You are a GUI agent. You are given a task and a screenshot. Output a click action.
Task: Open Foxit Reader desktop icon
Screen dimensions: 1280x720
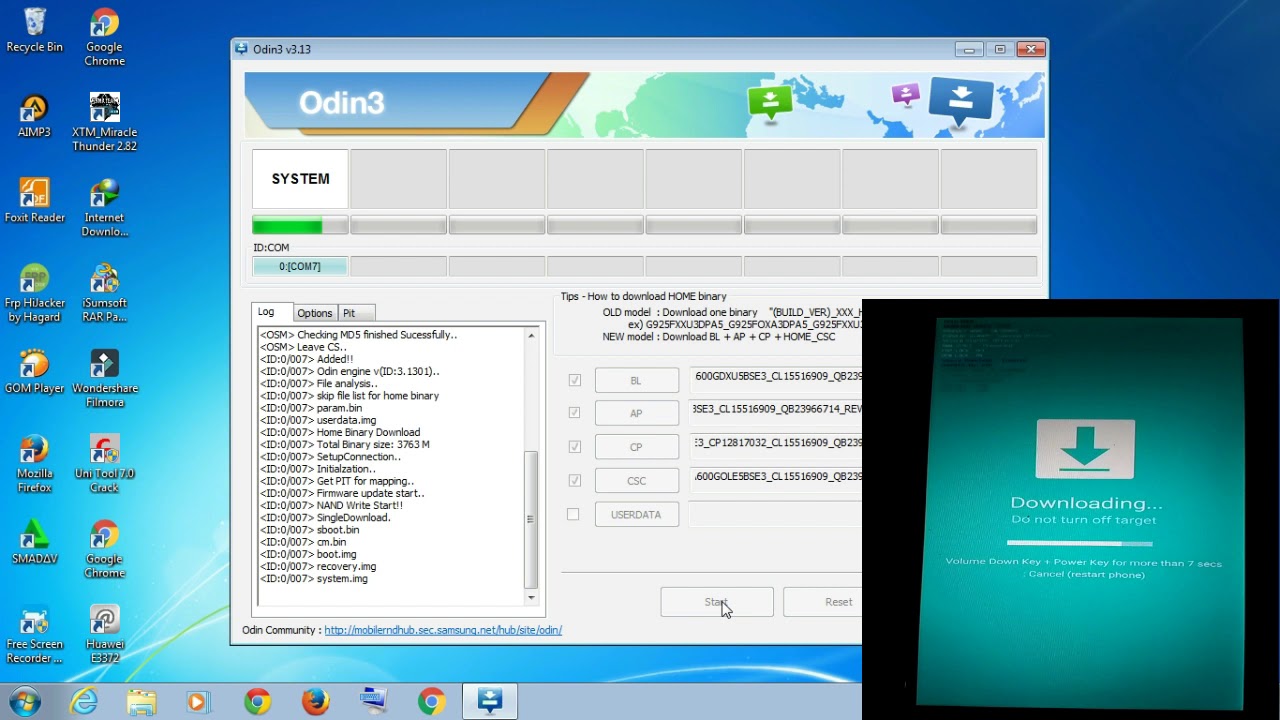[34, 200]
